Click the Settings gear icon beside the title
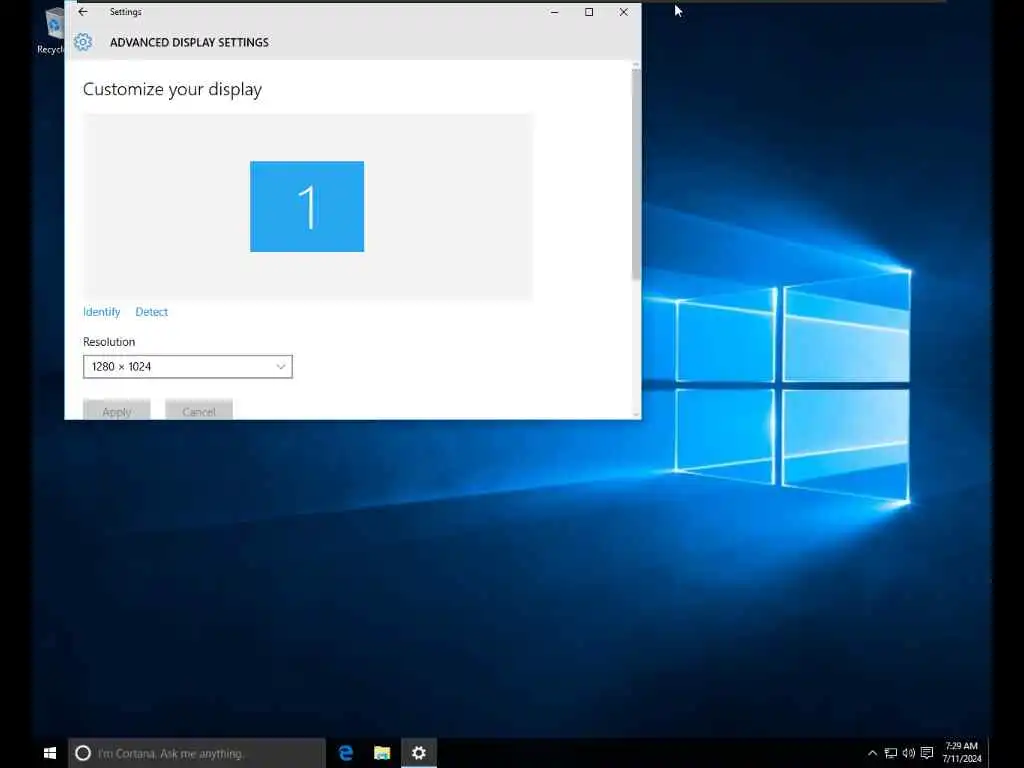The width and height of the screenshot is (1024, 768). (x=83, y=42)
